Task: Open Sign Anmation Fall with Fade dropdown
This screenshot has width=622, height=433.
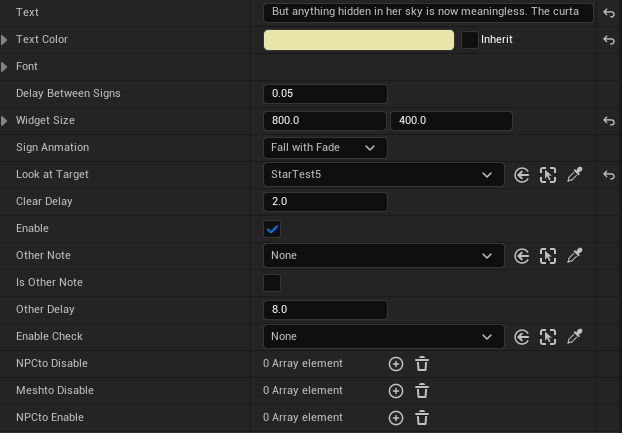Action: [324, 148]
